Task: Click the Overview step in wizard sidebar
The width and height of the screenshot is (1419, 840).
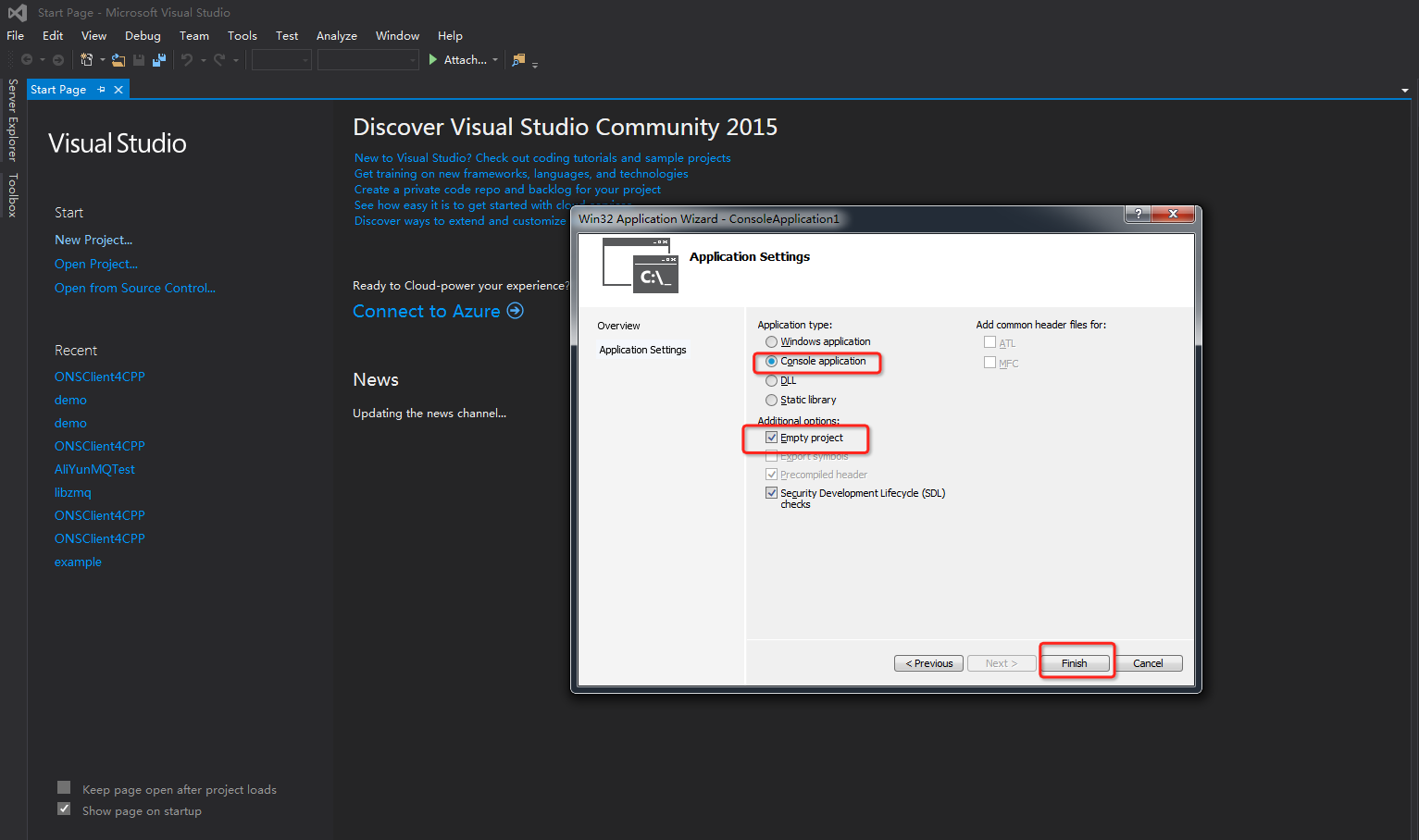Action: point(618,326)
